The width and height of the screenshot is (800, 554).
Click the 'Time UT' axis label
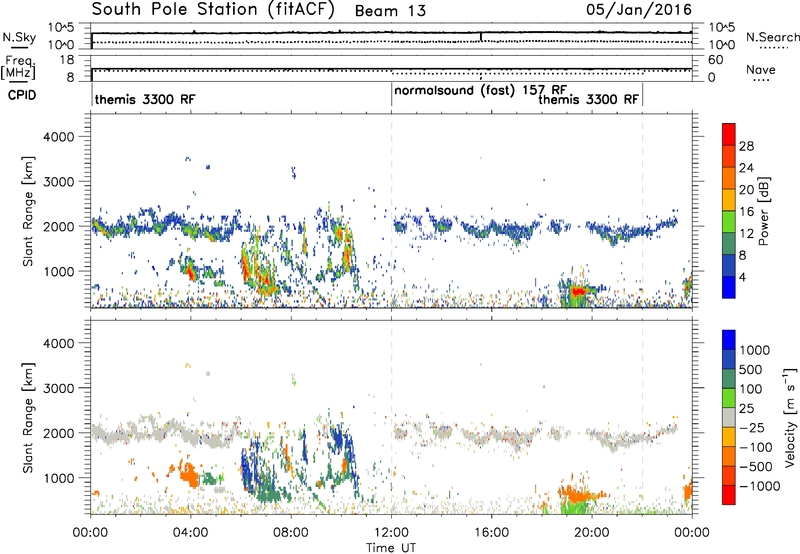point(391,548)
